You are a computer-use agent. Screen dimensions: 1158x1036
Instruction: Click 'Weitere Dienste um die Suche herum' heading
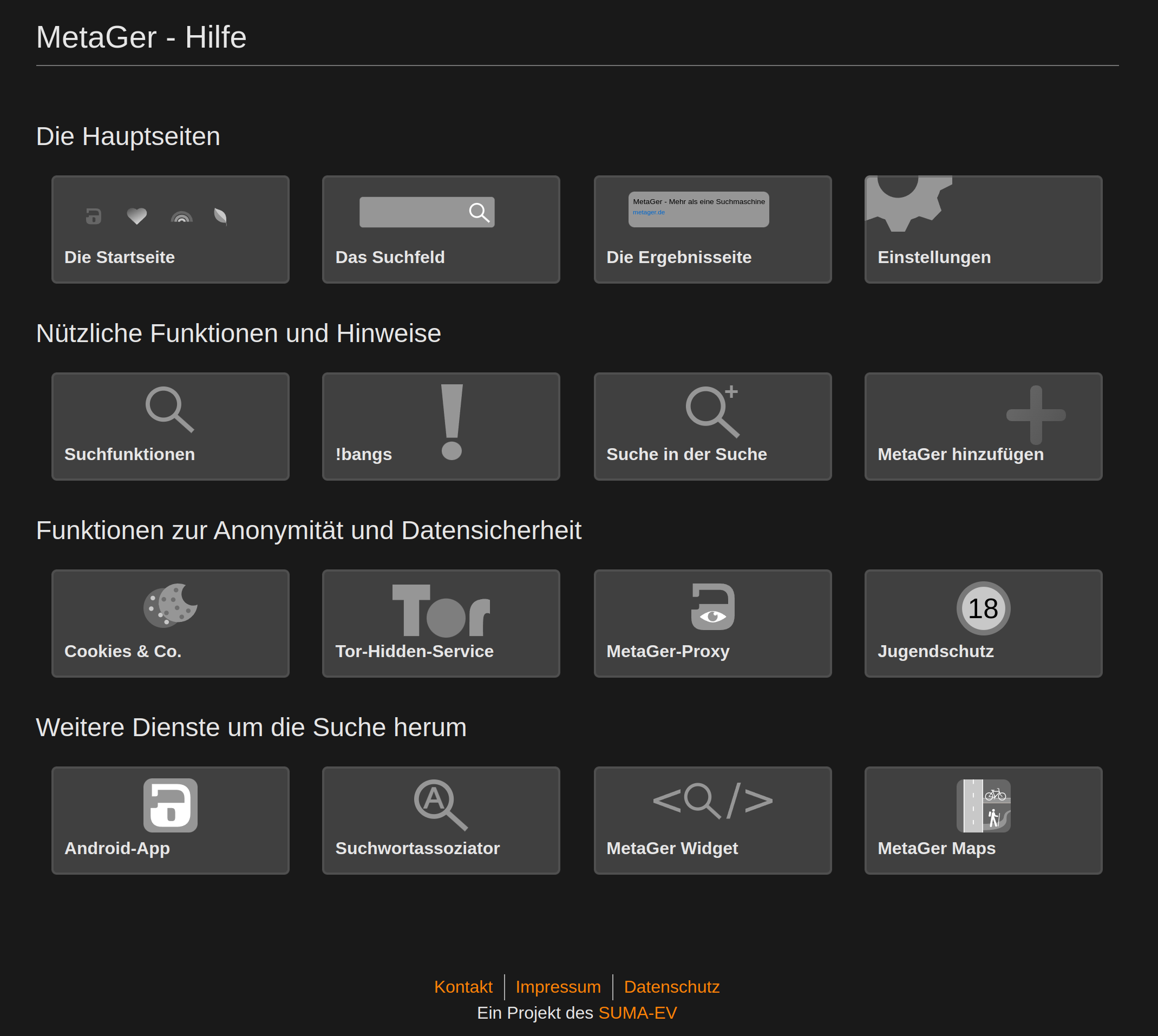(x=251, y=727)
